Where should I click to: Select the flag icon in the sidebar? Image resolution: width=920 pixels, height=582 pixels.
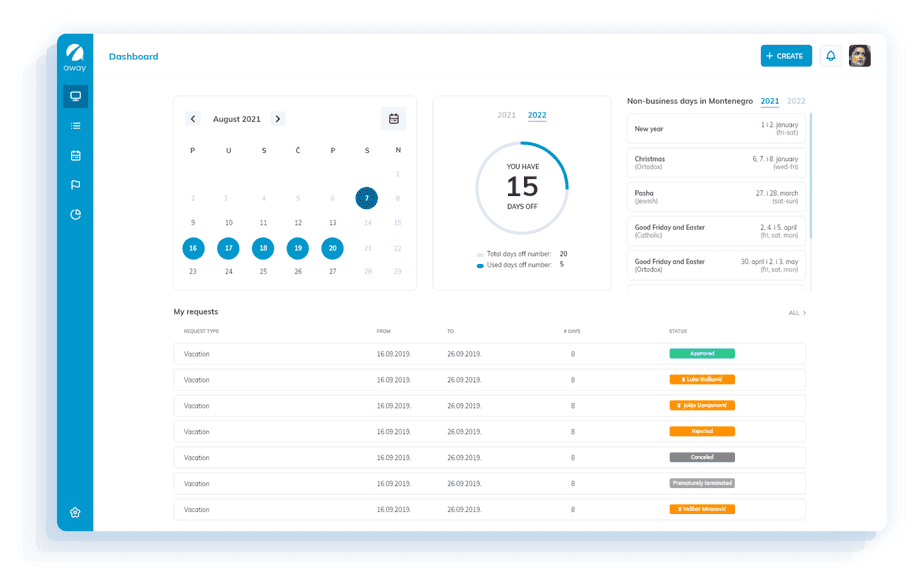pyautogui.click(x=75, y=185)
